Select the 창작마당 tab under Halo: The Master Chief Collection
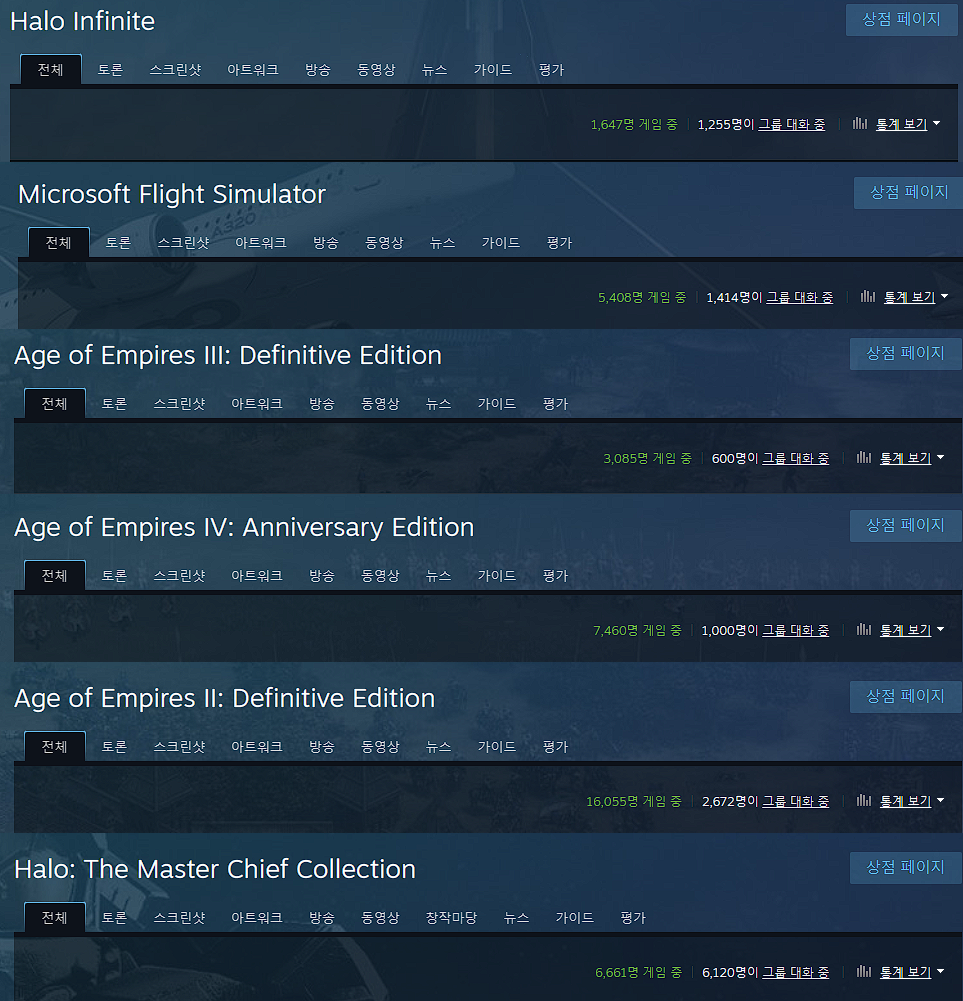 (x=451, y=917)
